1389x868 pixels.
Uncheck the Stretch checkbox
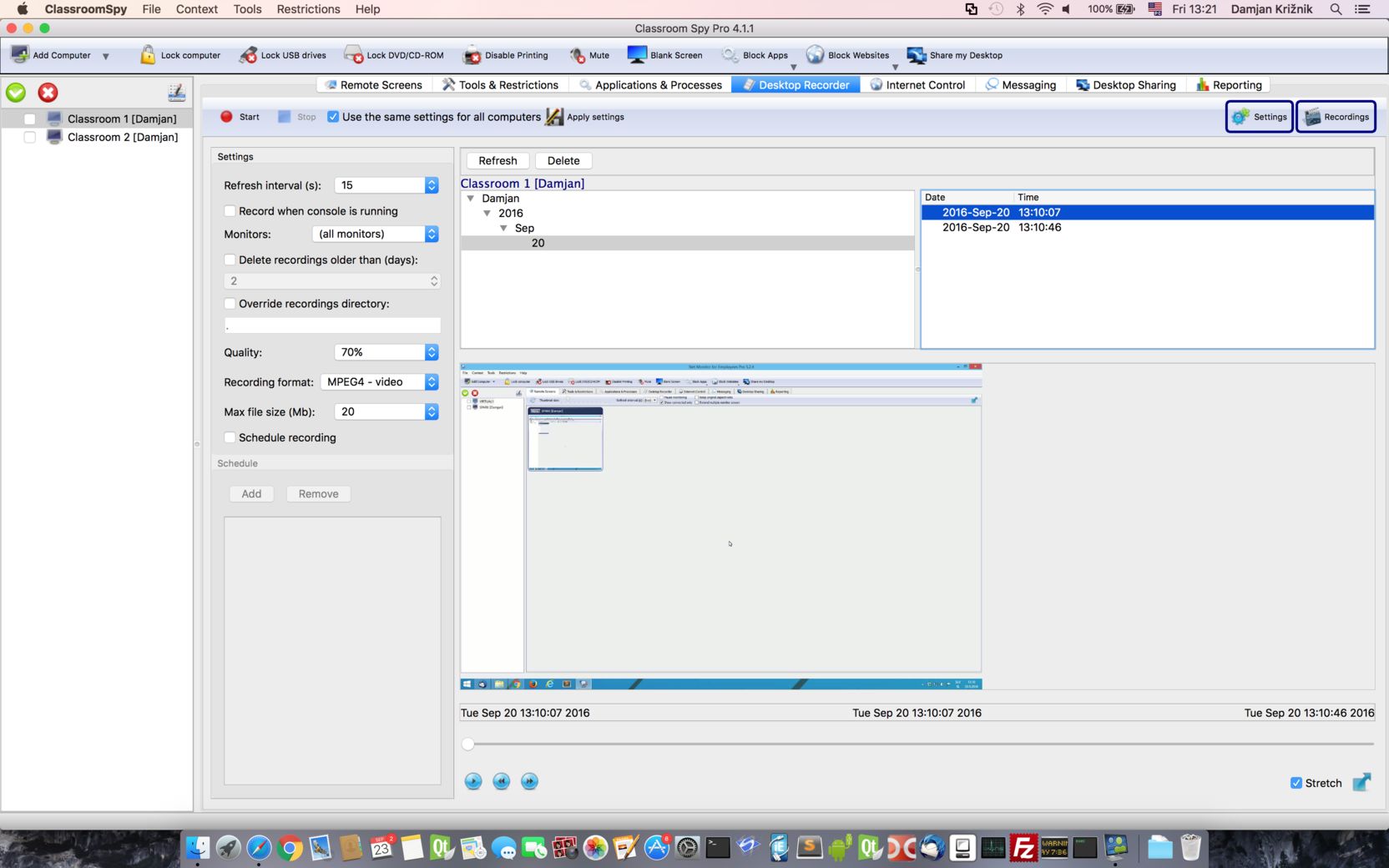(1296, 783)
